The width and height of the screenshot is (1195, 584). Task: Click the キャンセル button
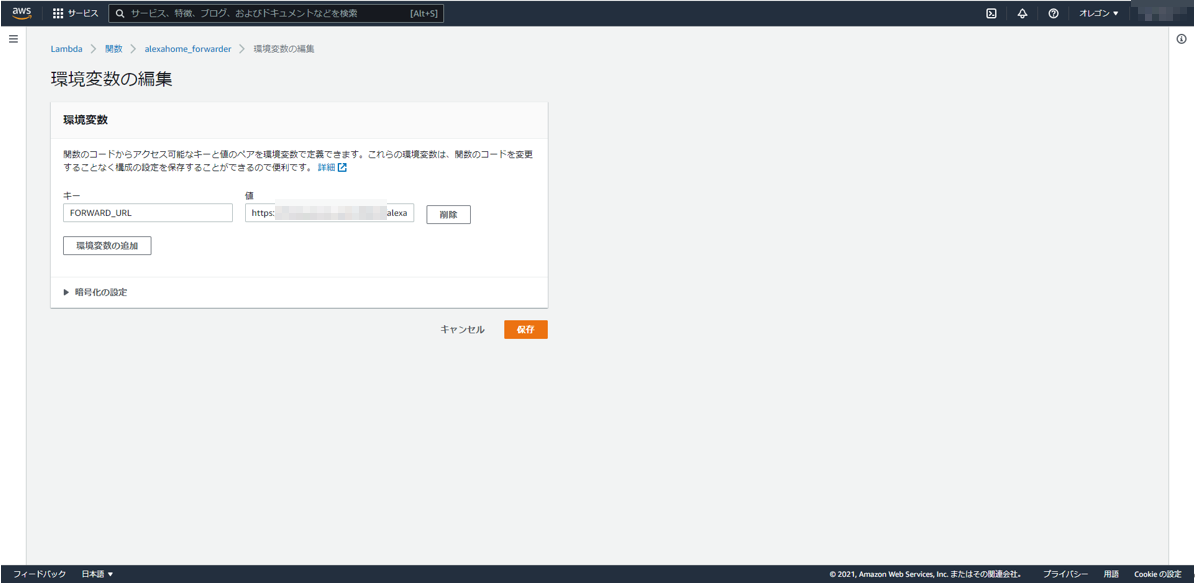pyautogui.click(x=462, y=329)
